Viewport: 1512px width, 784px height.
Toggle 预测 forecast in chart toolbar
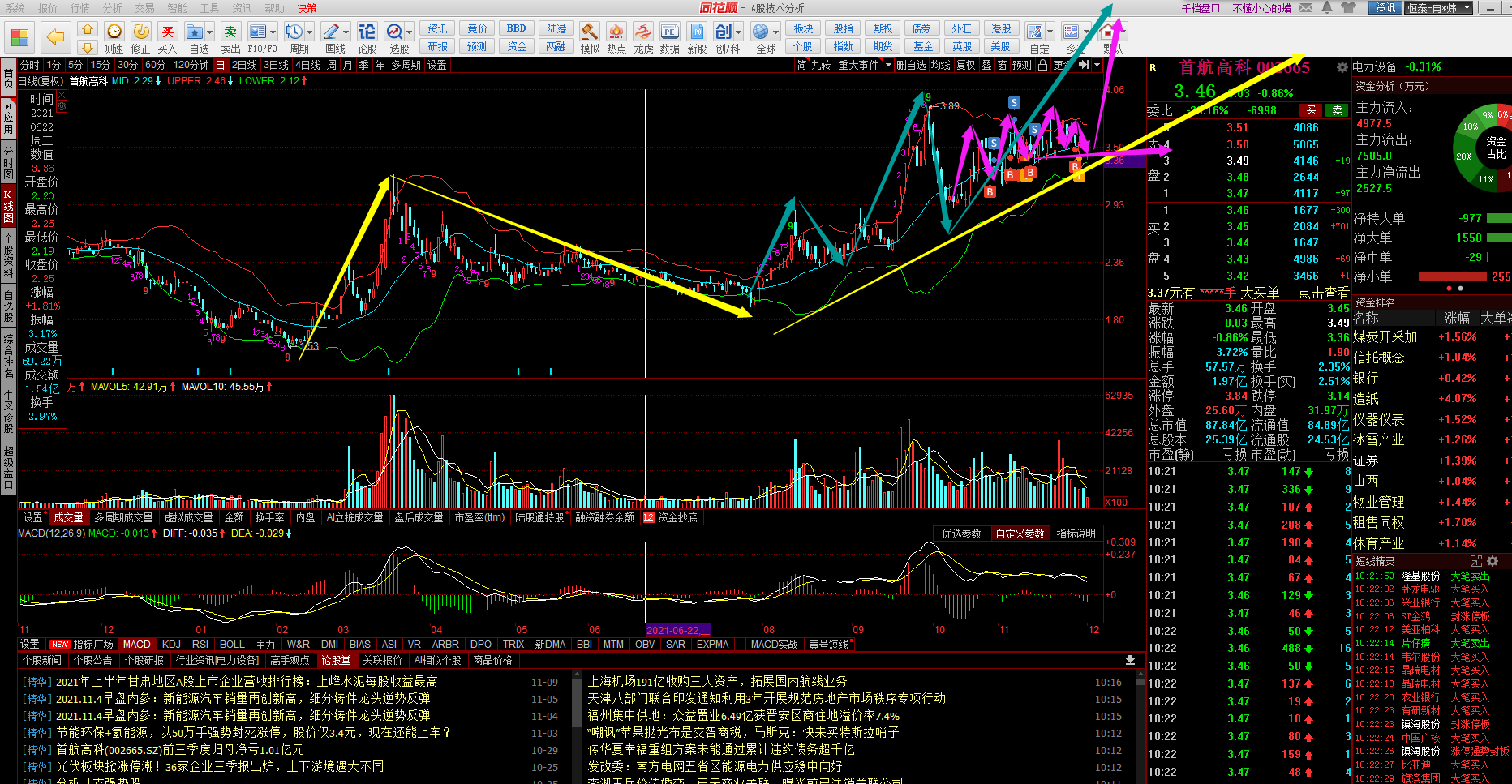[x=1022, y=65]
